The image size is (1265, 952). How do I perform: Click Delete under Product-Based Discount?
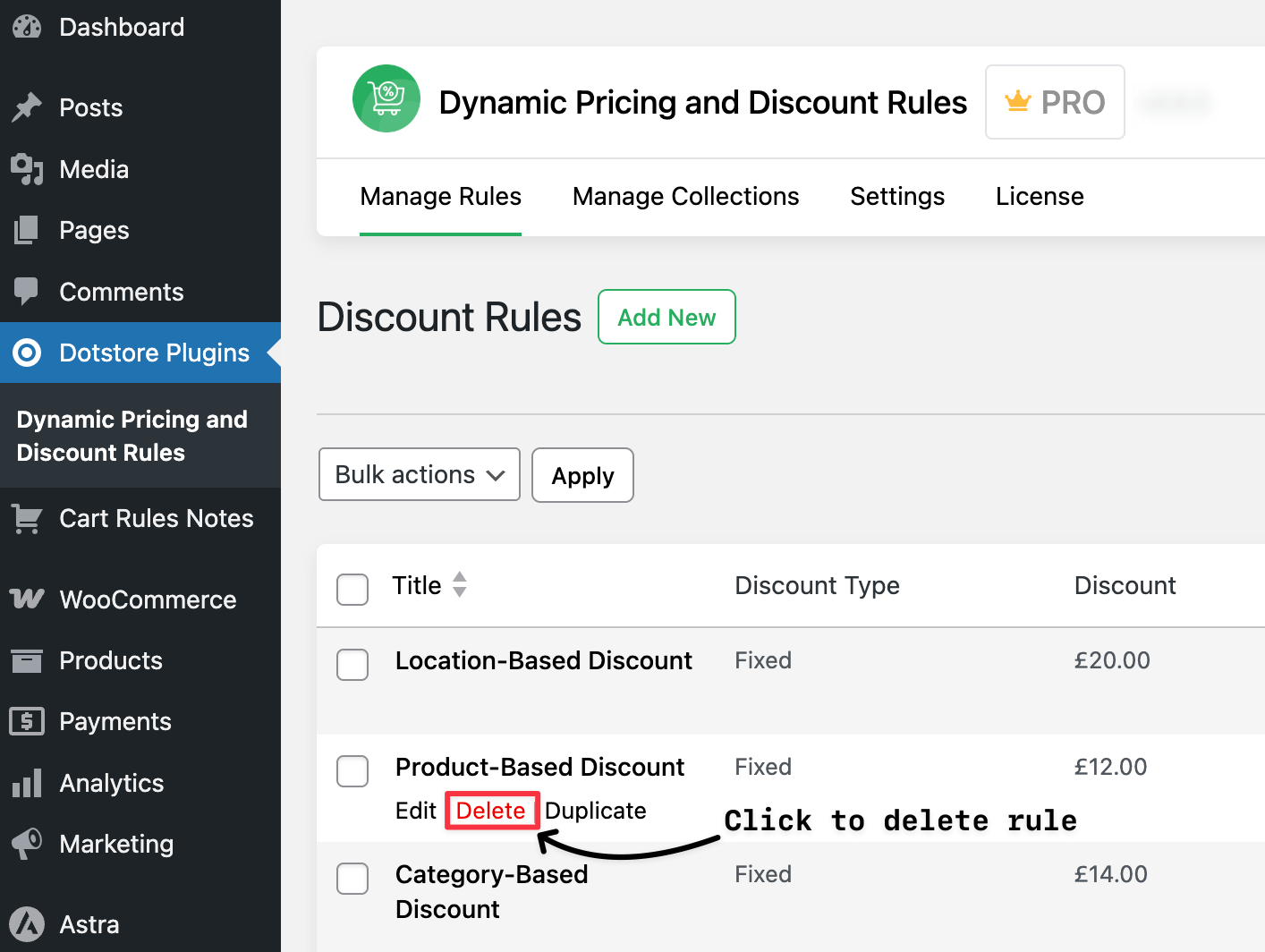pos(491,811)
